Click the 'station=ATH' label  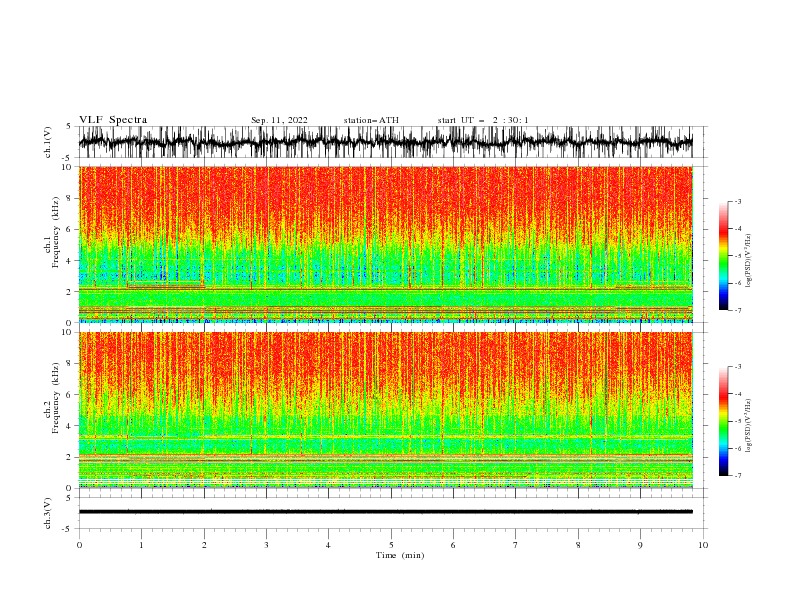point(371,120)
